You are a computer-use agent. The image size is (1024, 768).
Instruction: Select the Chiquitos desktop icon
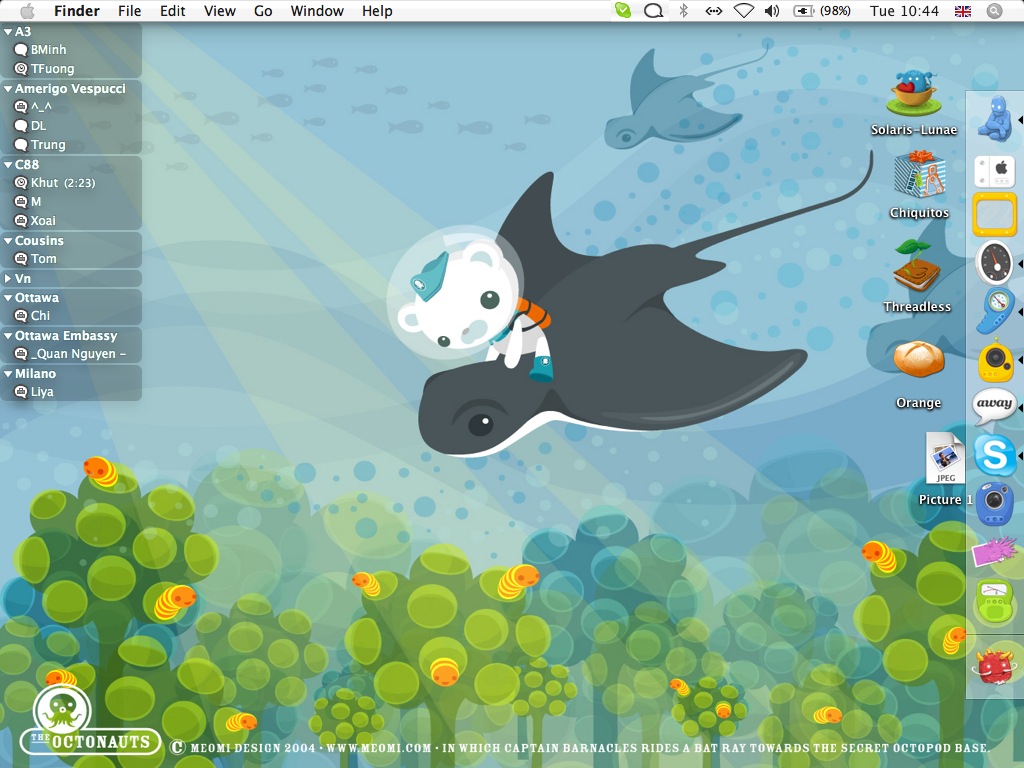tap(920, 174)
